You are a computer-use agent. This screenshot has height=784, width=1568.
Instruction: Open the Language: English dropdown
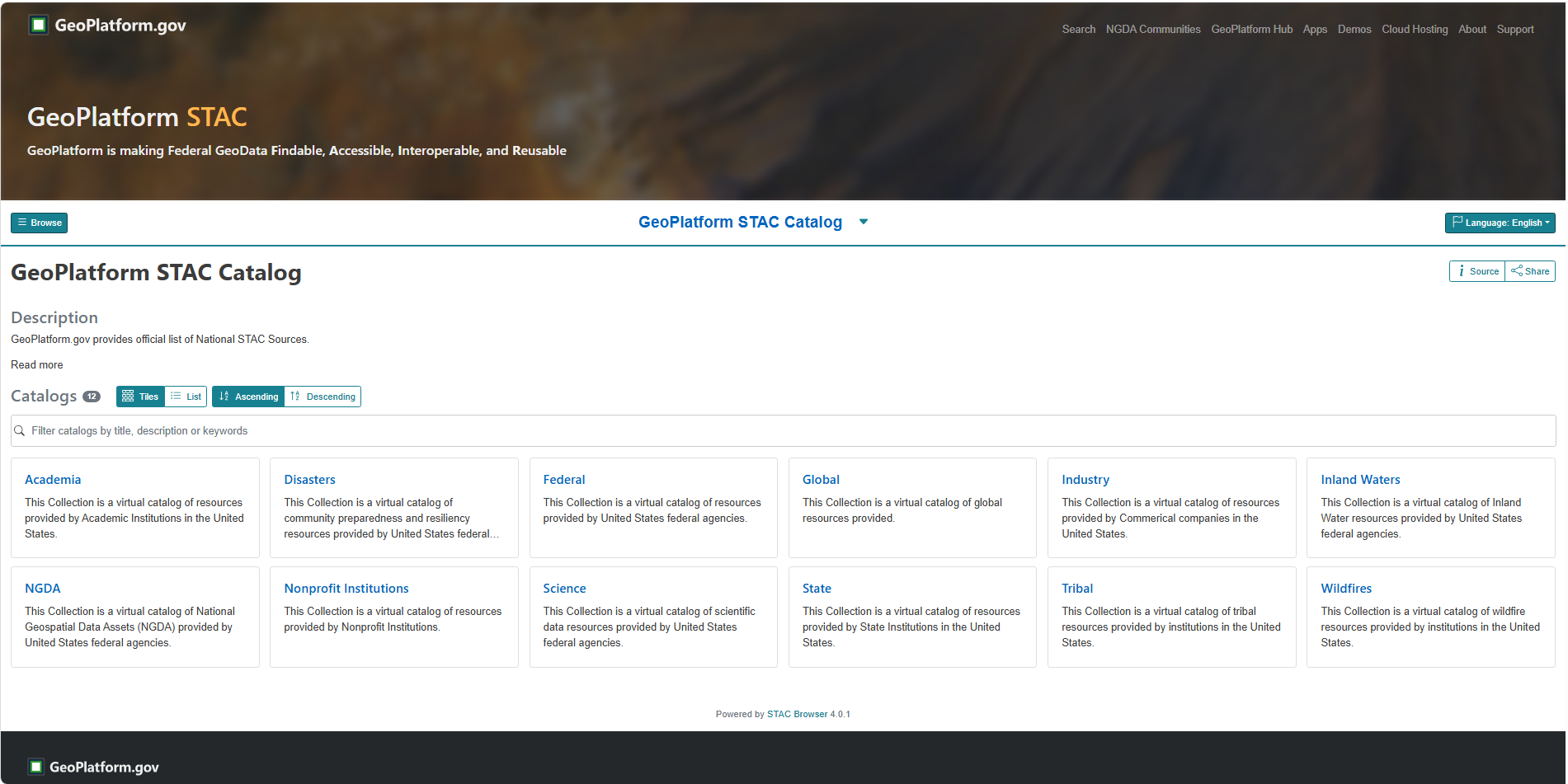(1500, 223)
